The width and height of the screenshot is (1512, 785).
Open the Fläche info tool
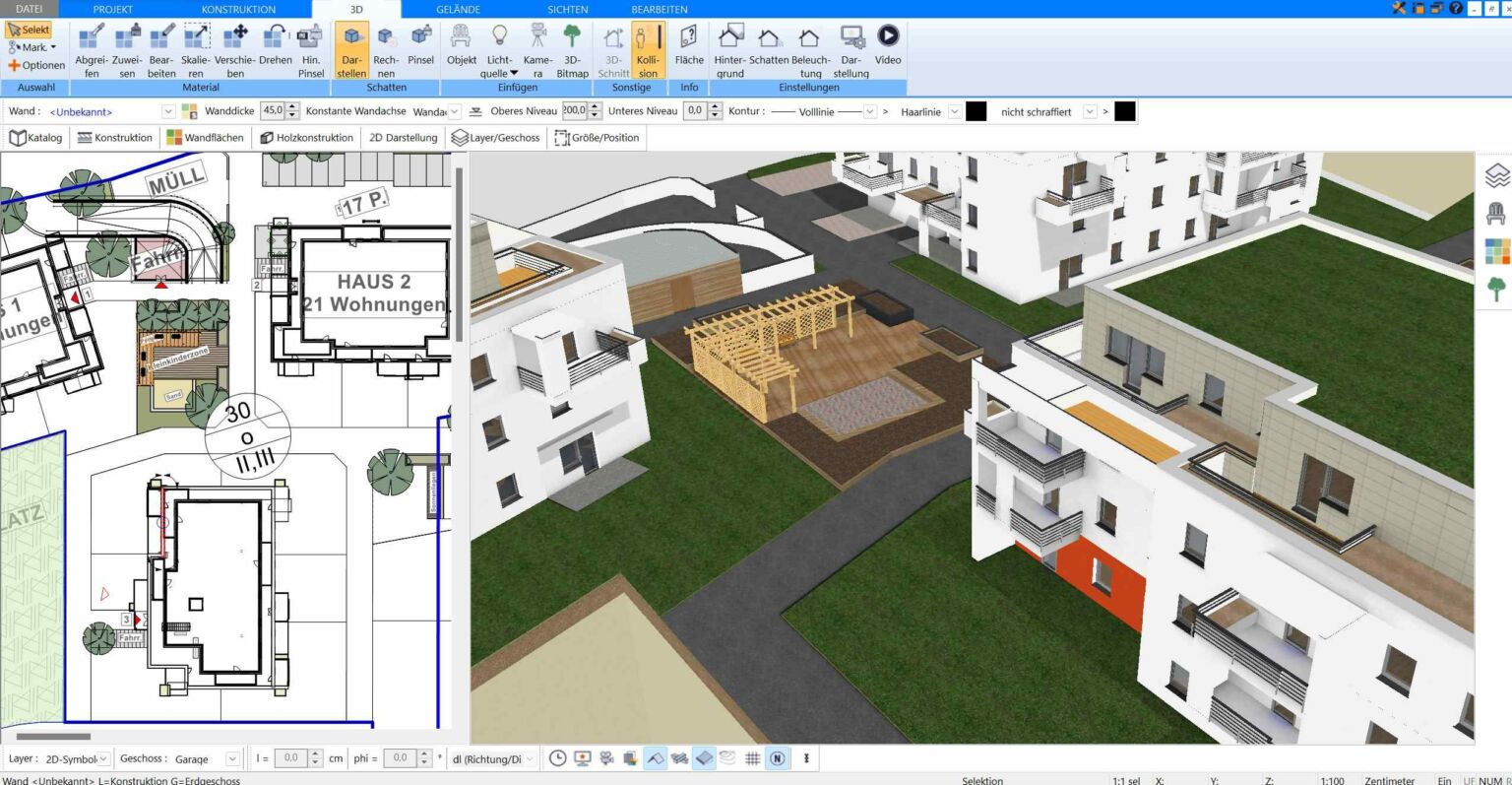[689, 49]
